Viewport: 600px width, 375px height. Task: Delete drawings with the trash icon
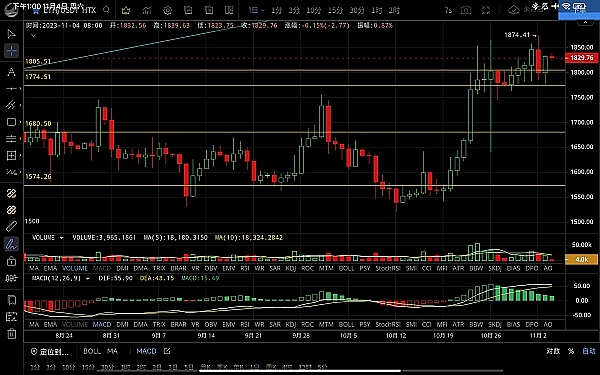coord(11,334)
